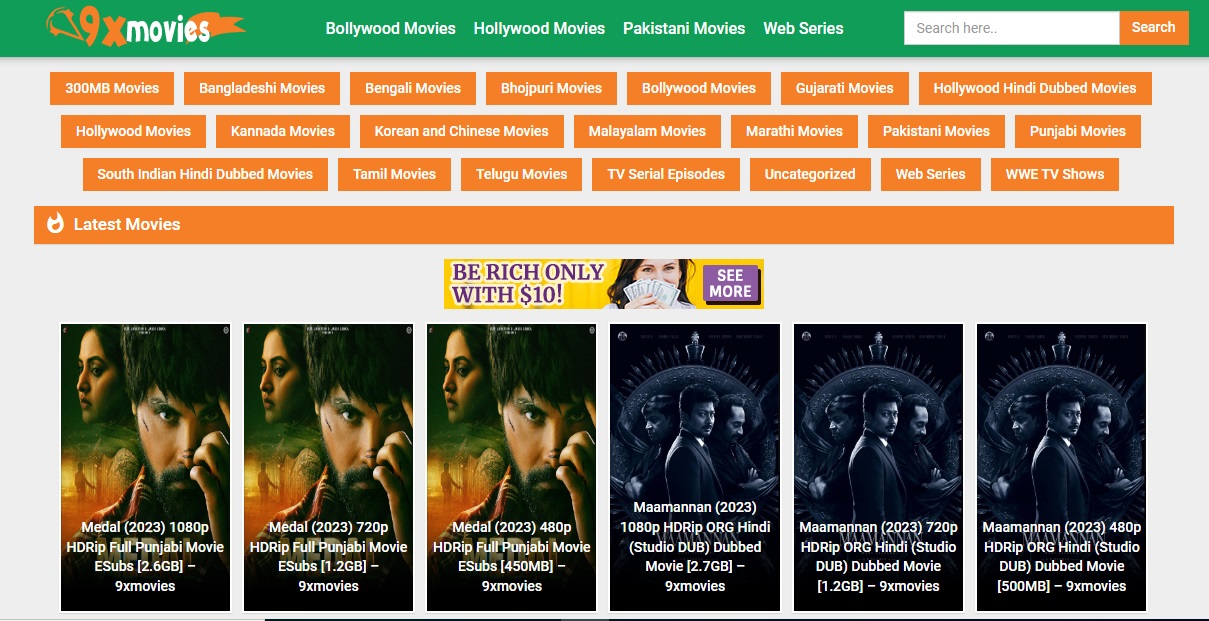1209x621 pixels.
Task: Open the Bangladeshi Movies category
Action: tap(262, 88)
